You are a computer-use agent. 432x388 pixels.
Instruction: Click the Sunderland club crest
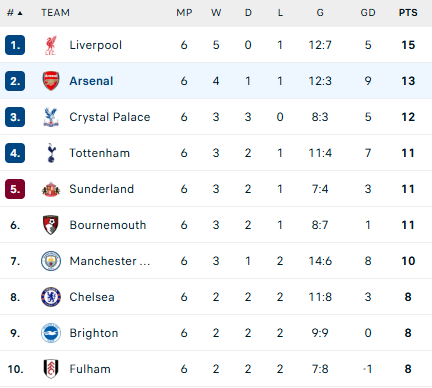tap(51, 189)
